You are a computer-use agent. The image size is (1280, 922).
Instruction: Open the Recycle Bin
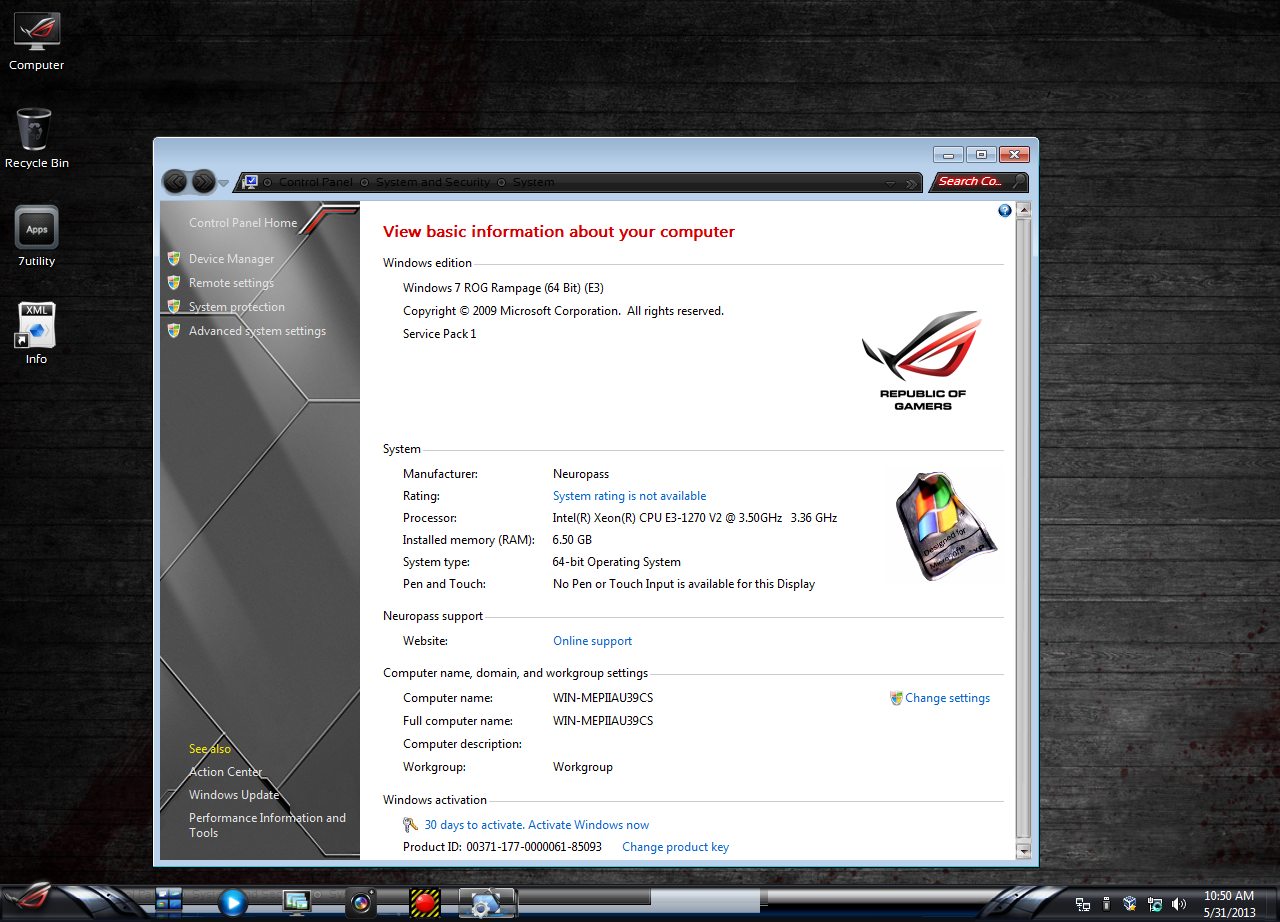coord(36,130)
